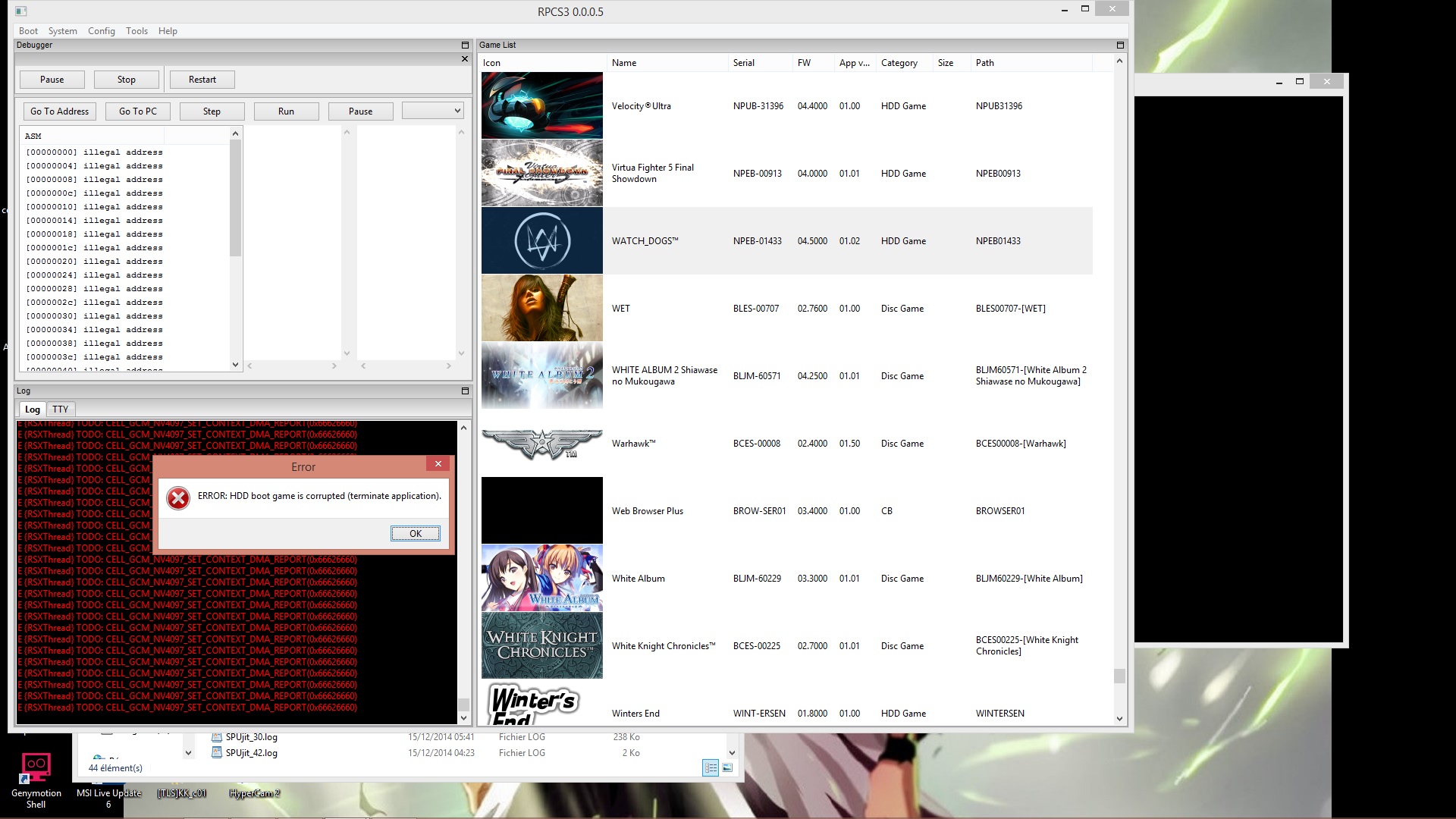
Task: Click Go To PC button
Action: [x=138, y=111]
